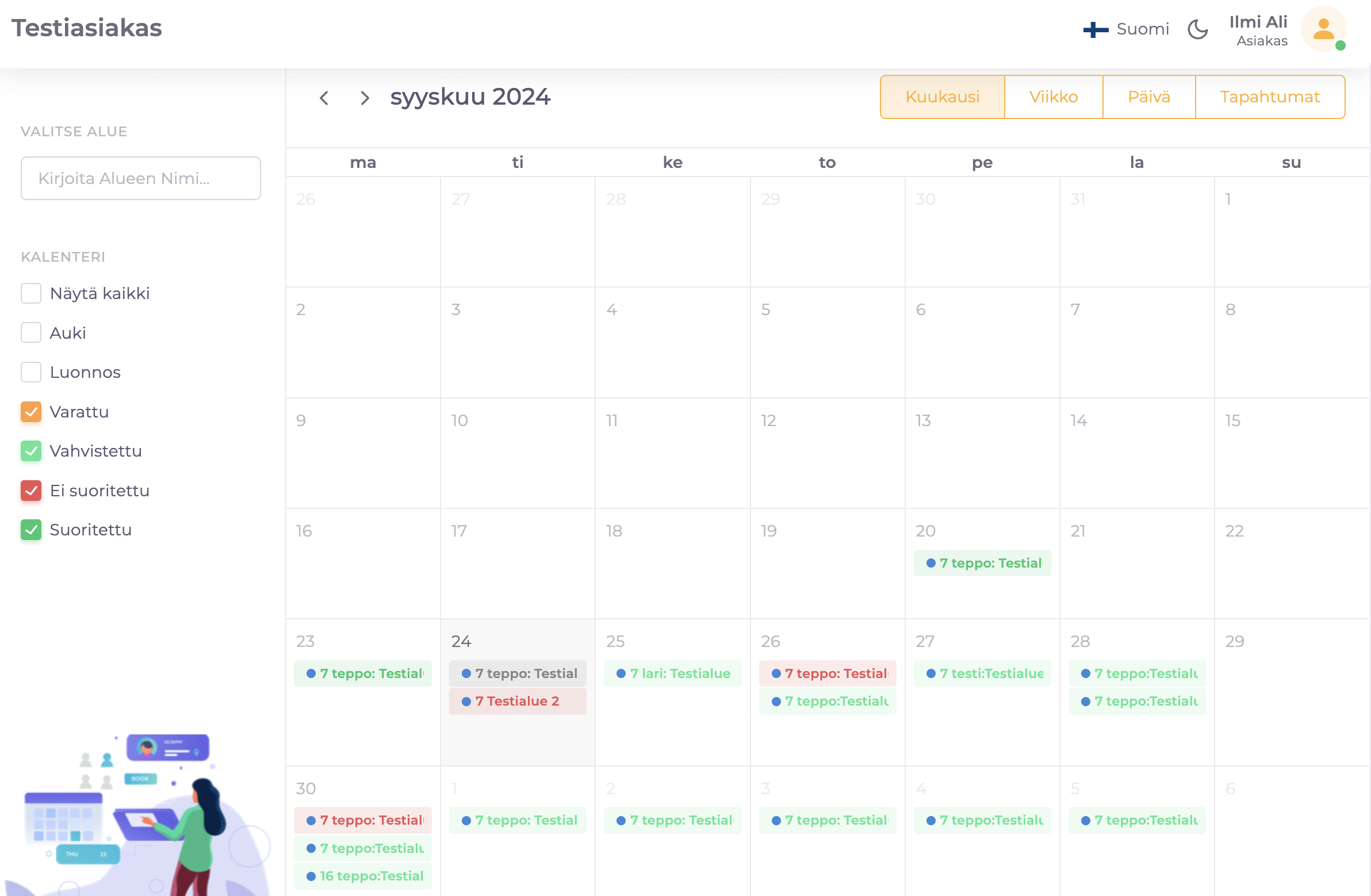Disable the Ei suoritettu filter
Viewport: 1371px width, 896px height.
[31, 491]
